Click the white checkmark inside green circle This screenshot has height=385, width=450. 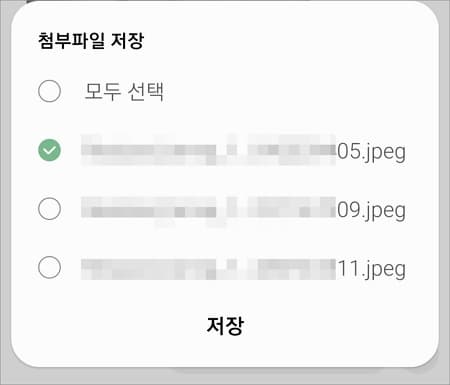[x=49, y=151]
